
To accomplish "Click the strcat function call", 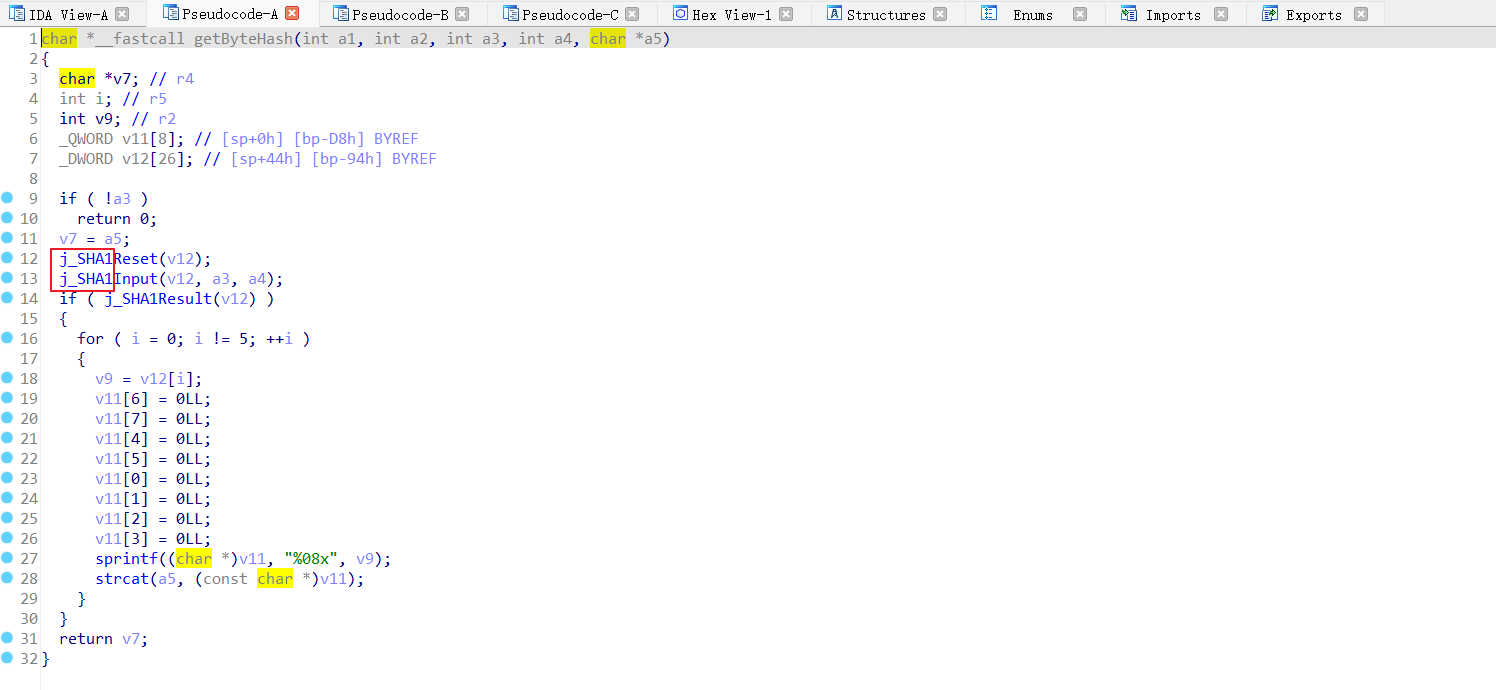I will click(x=122, y=579).
